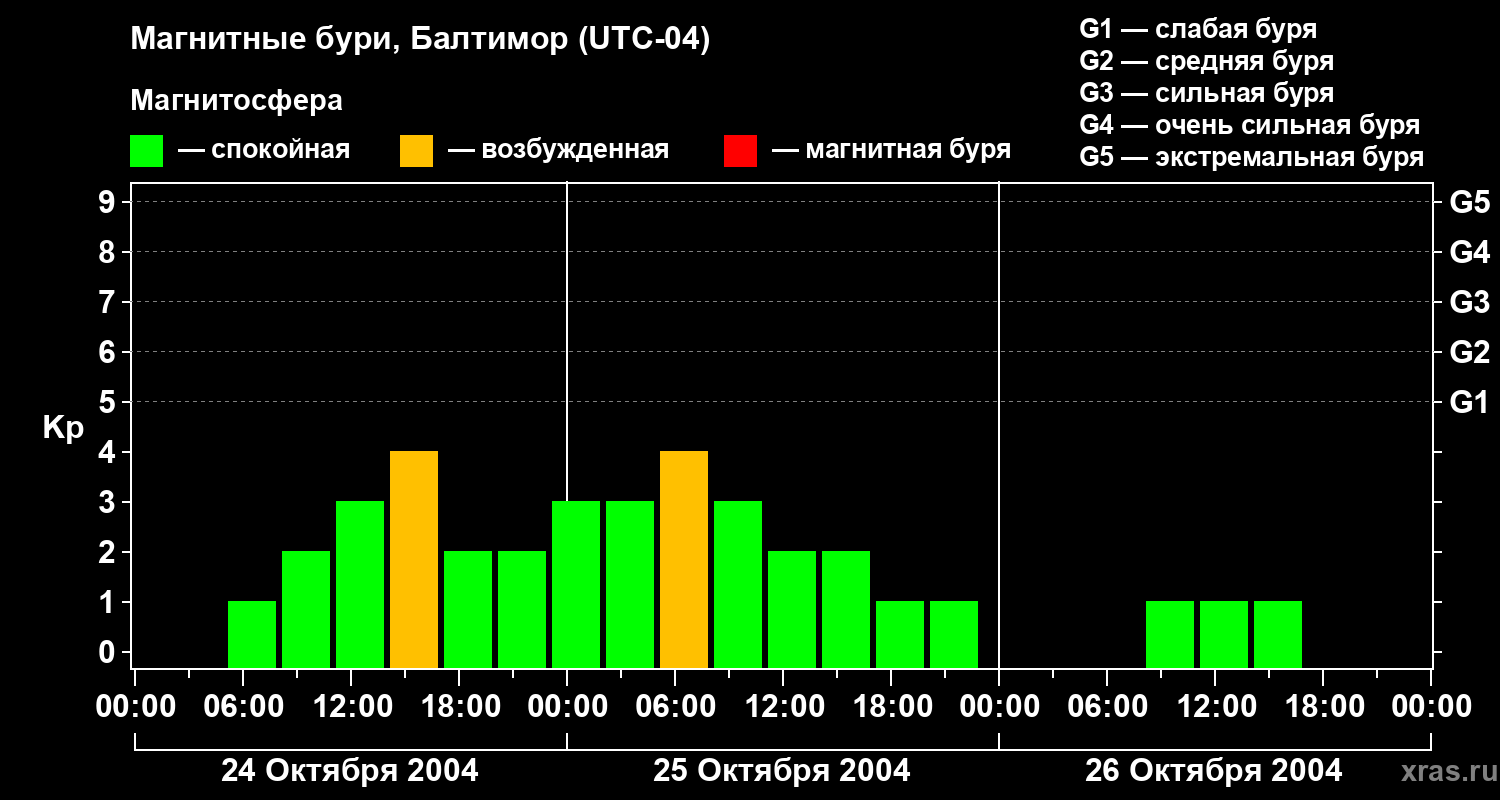1500x800 pixels.
Task: Click the 06:00 tick label for 25 October
Action: tap(675, 707)
